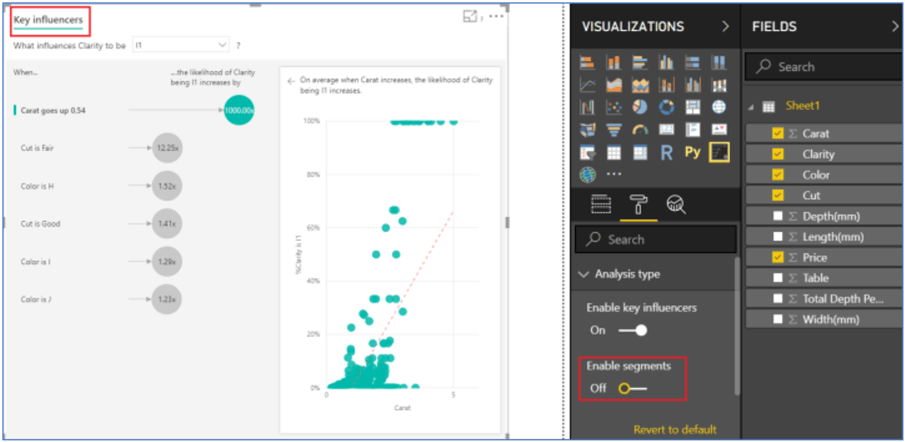905x442 pixels.
Task: Select the clustered bar chart visual
Action: [640, 62]
